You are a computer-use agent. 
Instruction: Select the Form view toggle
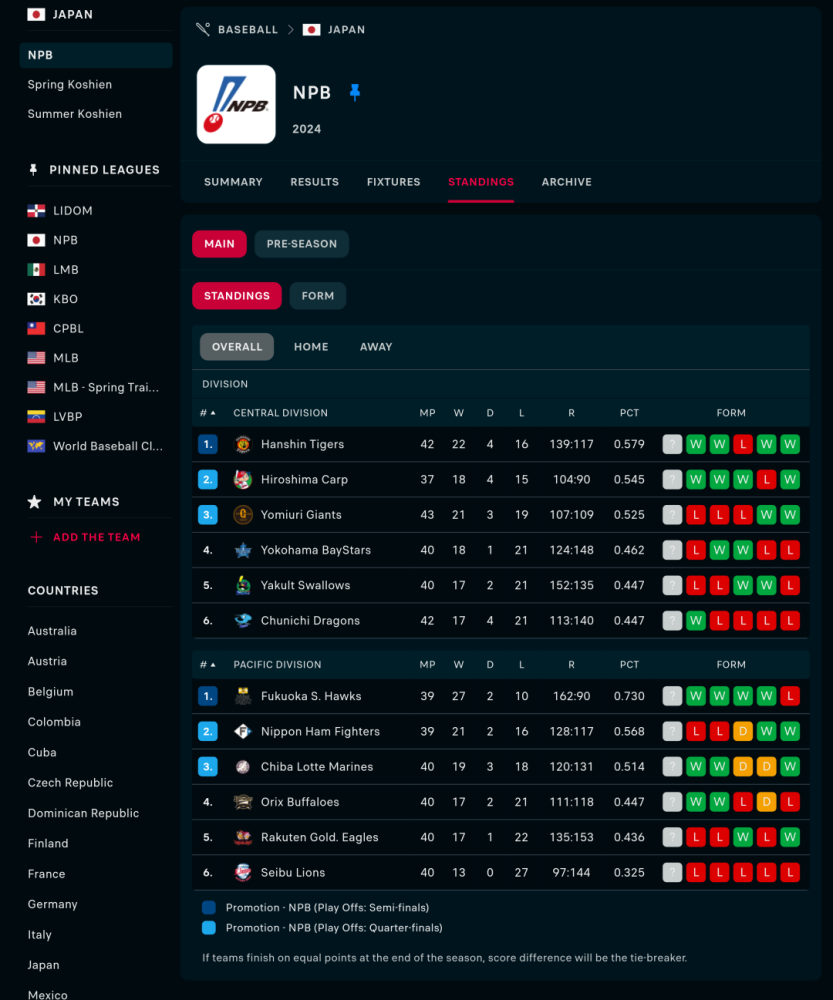point(318,296)
